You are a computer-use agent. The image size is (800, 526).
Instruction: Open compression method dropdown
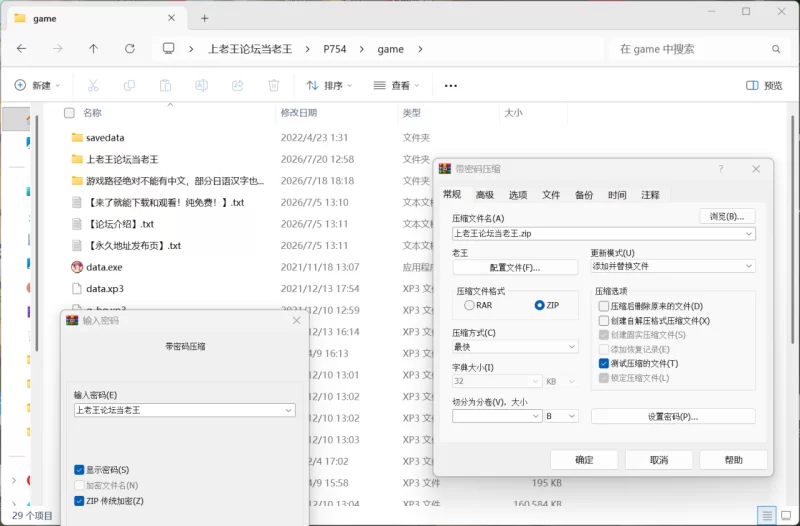[572, 347]
